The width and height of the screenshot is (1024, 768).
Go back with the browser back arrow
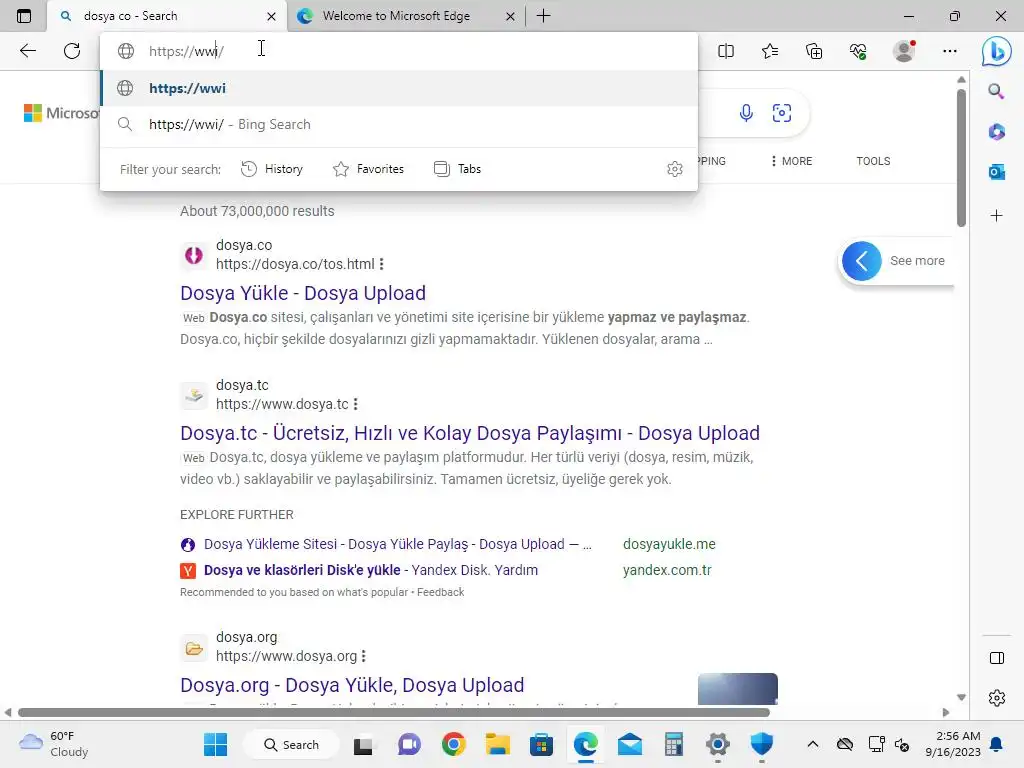[x=27, y=51]
